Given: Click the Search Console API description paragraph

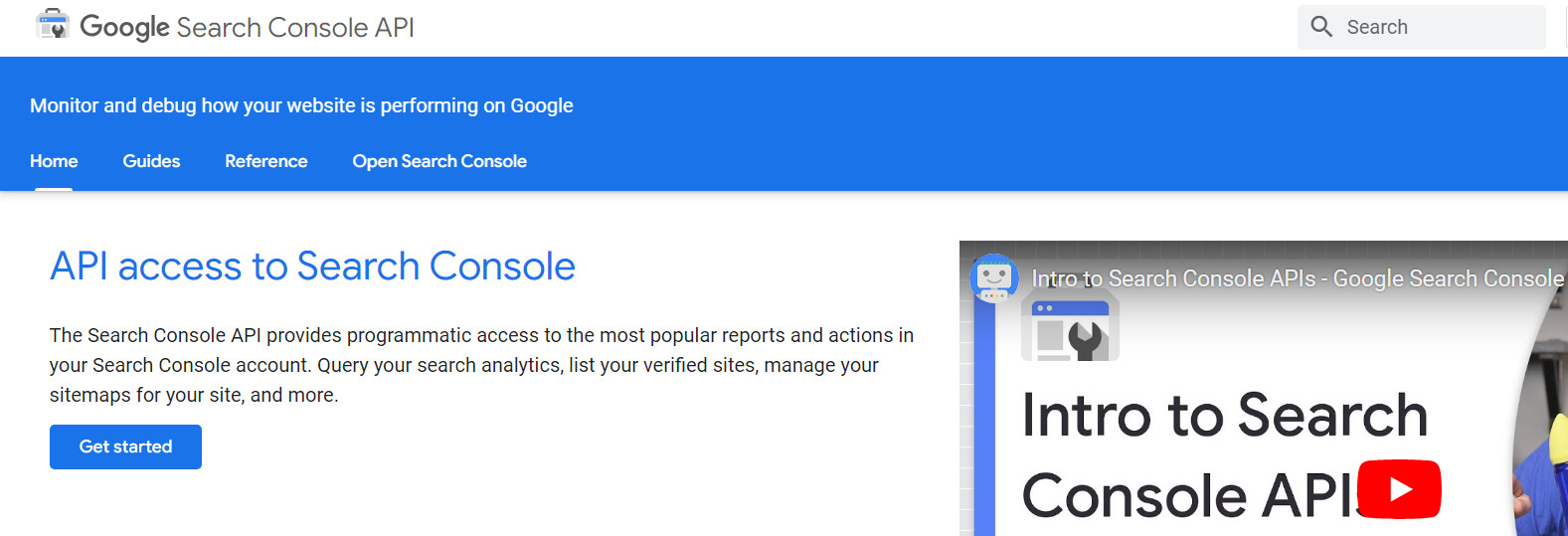Looking at the screenshot, I should [x=481, y=365].
